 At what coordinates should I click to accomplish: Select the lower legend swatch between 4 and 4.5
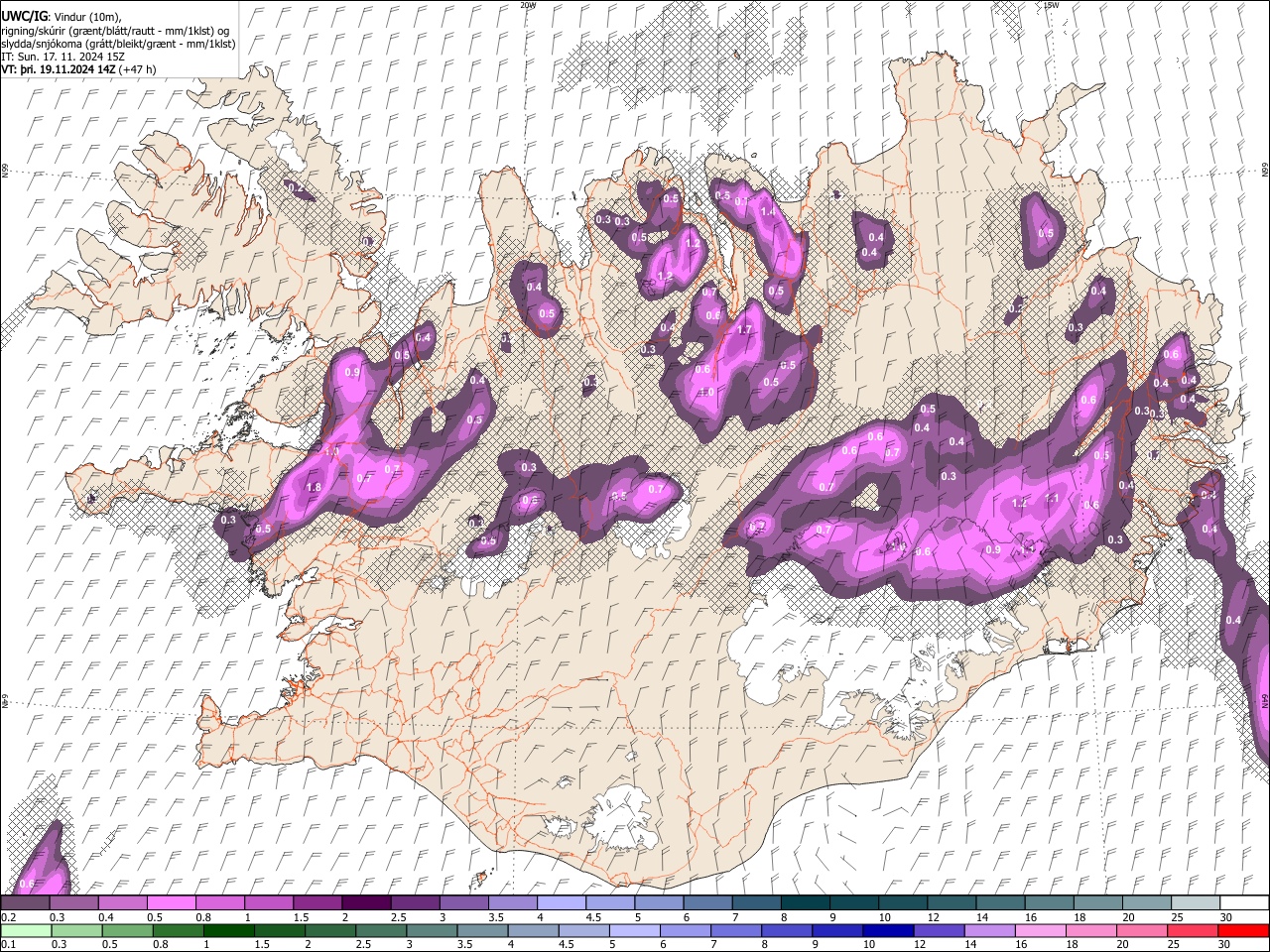click(533, 930)
